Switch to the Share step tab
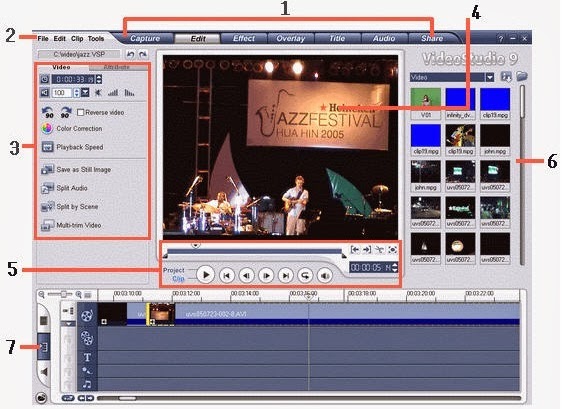This screenshot has height=409, width=562. 432,38
